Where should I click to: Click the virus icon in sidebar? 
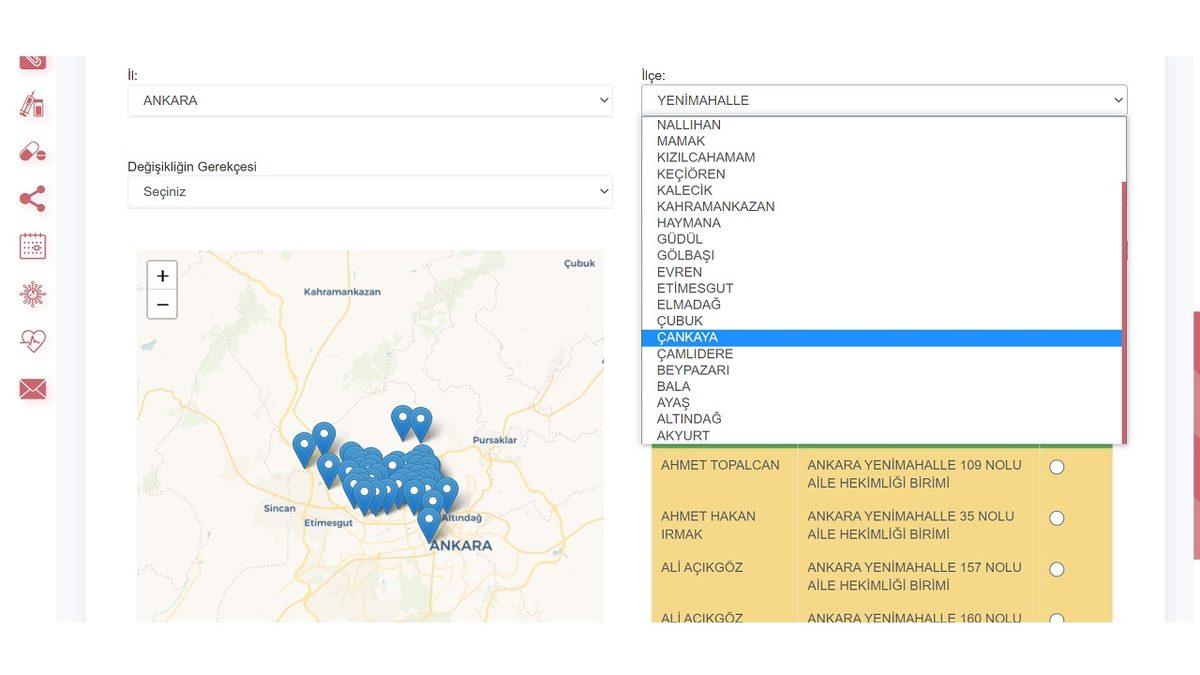click(x=32, y=294)
